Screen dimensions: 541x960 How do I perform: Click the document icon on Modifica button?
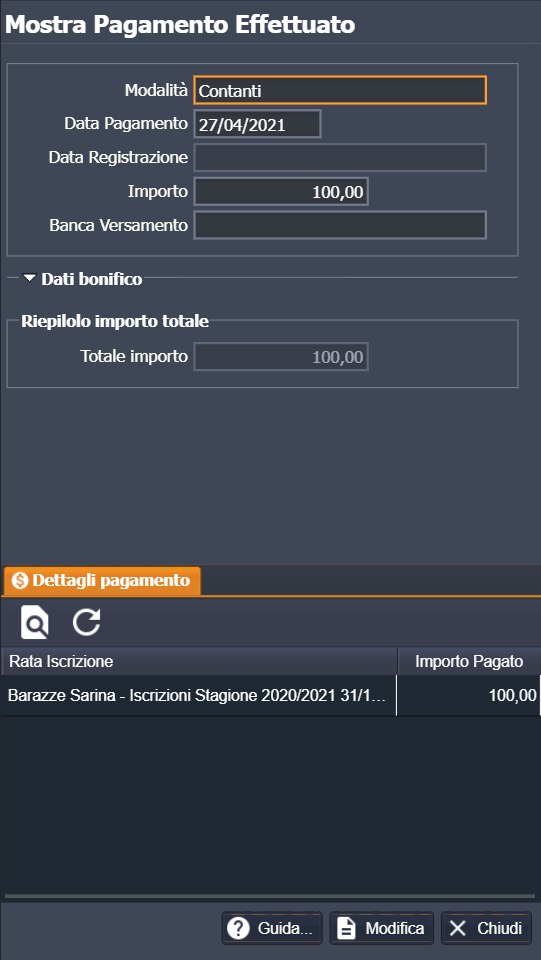[347, 928]
